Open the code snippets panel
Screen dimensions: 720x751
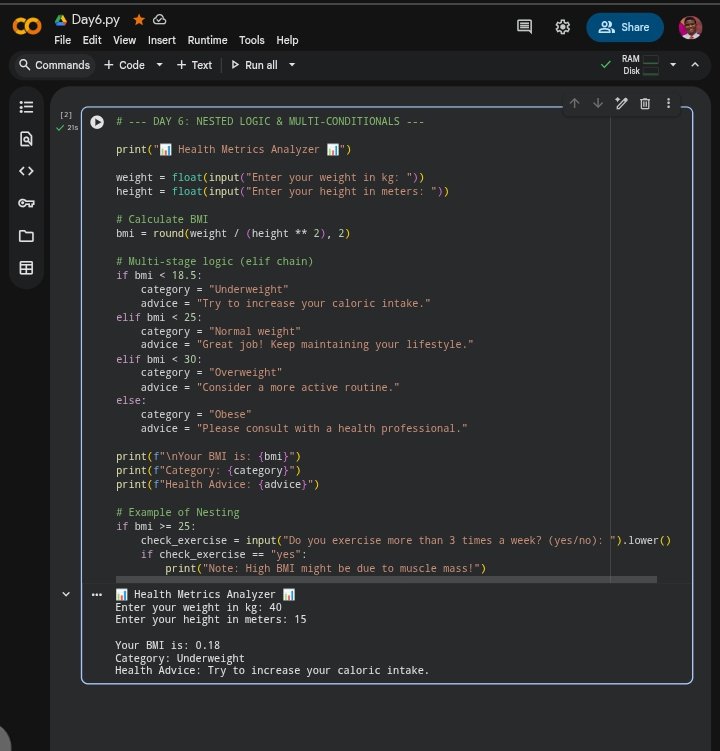tap(26, 171)
